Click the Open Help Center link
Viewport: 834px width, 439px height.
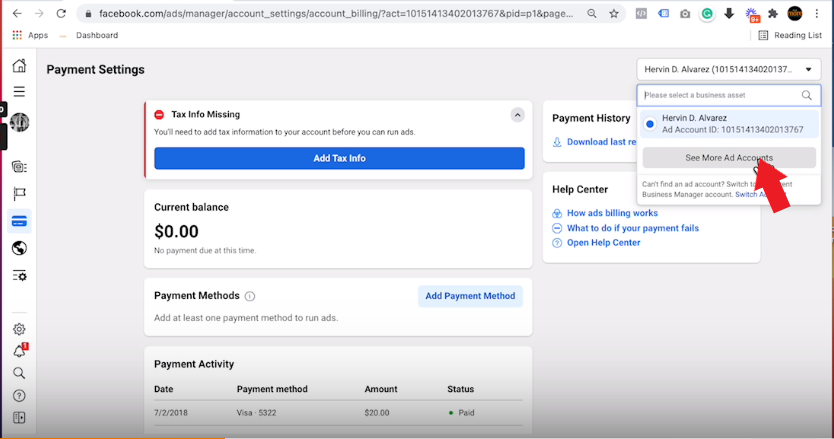(603, 243)
